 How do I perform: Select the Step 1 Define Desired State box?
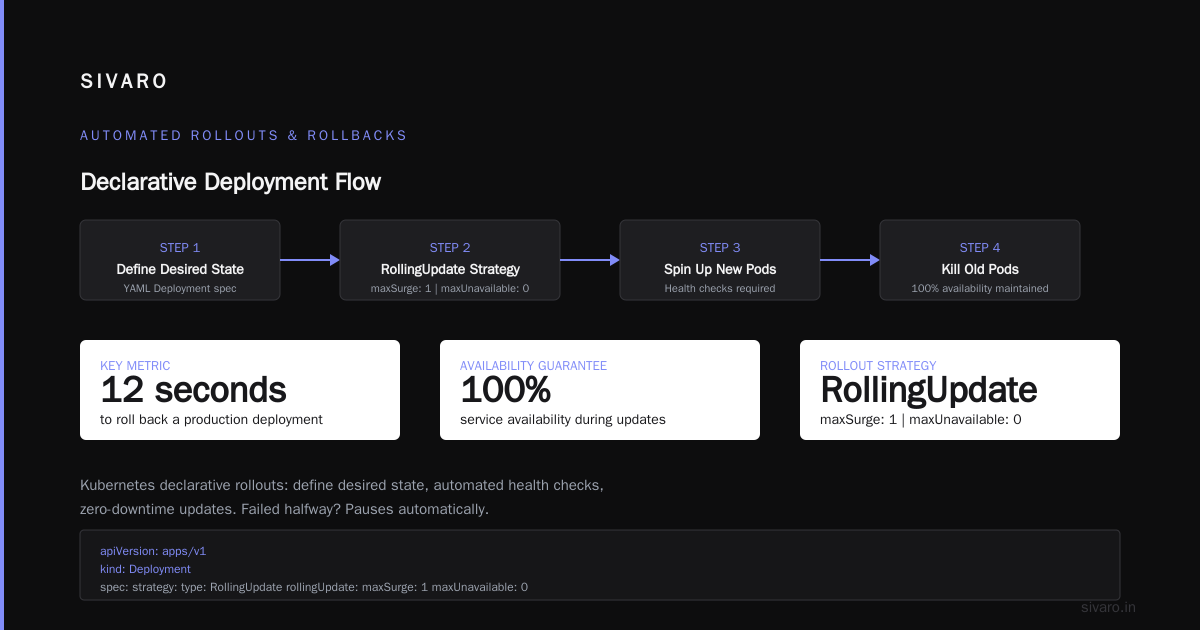pos(180,260)
